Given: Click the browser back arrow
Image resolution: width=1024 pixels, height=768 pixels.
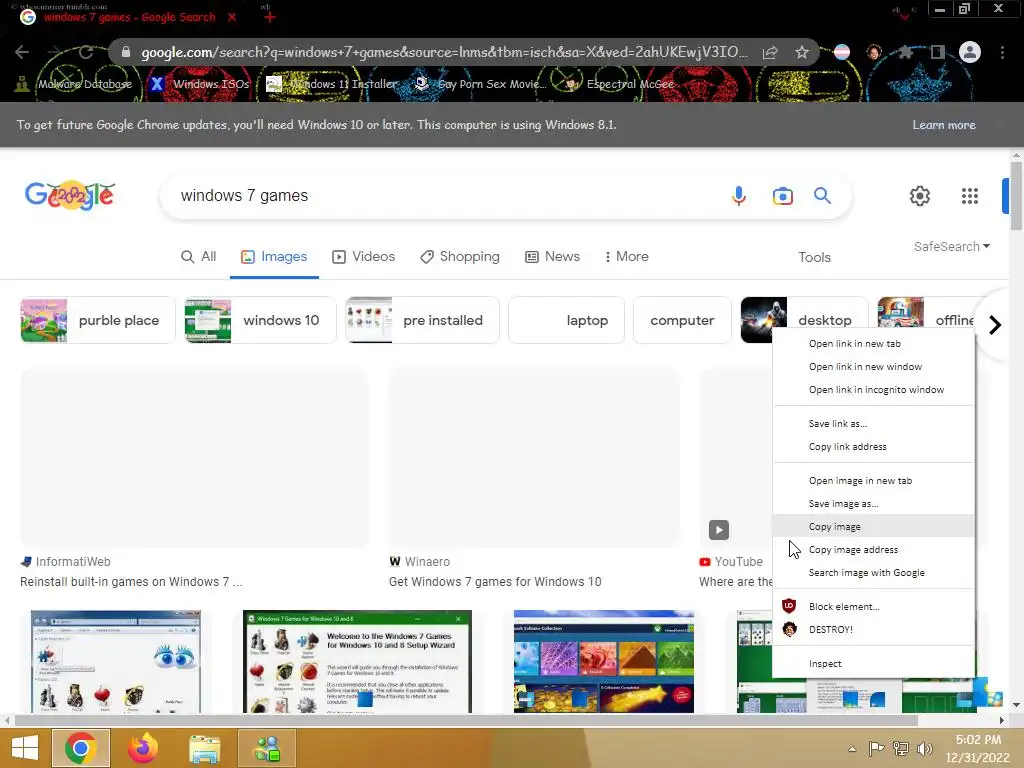Looking at the screenshot, I should 22,52.
